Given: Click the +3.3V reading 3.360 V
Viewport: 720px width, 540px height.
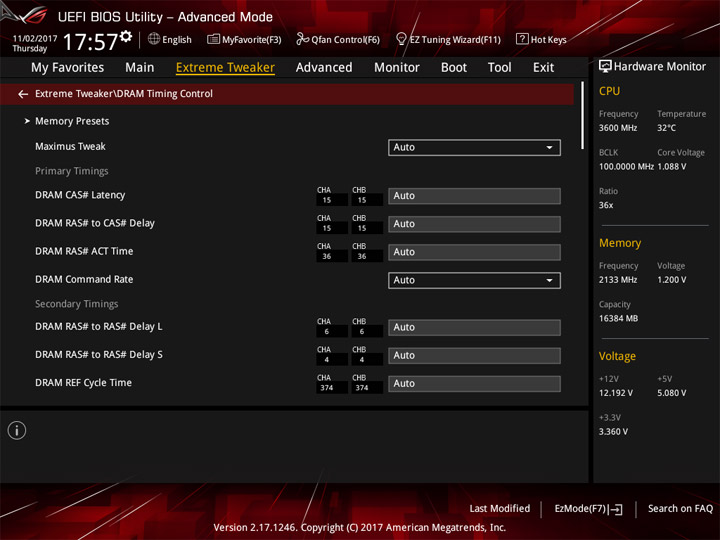Looking at the screenshot, I should pos(613,432).
